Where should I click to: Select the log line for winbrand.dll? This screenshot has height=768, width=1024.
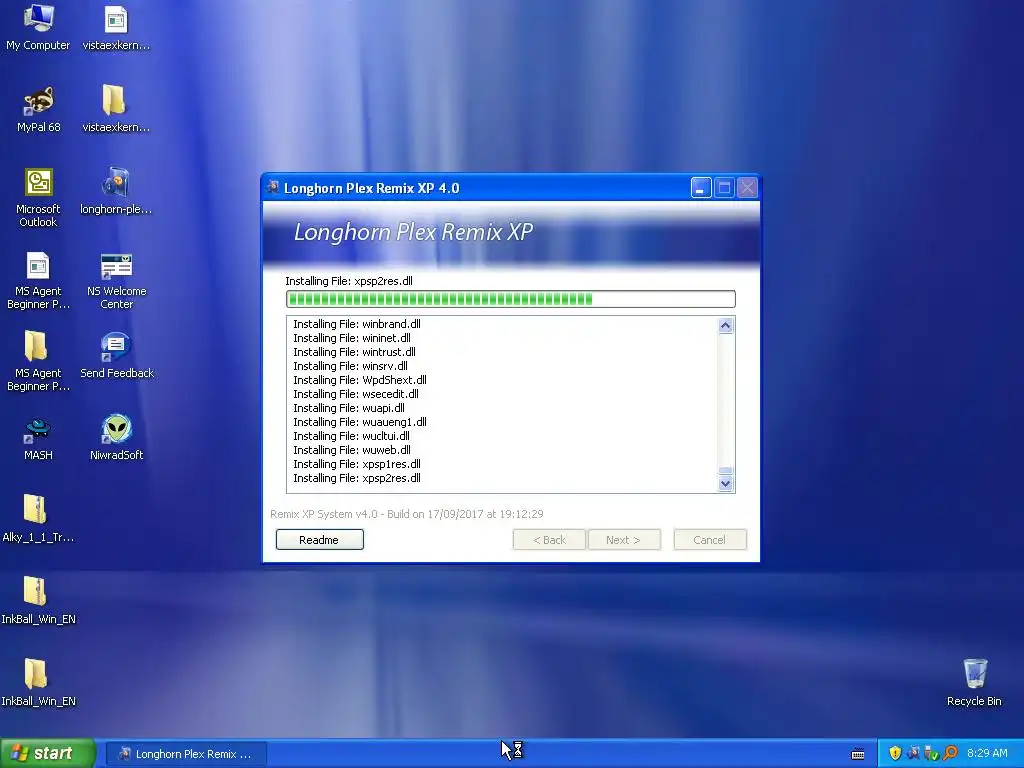click(357, 324)
